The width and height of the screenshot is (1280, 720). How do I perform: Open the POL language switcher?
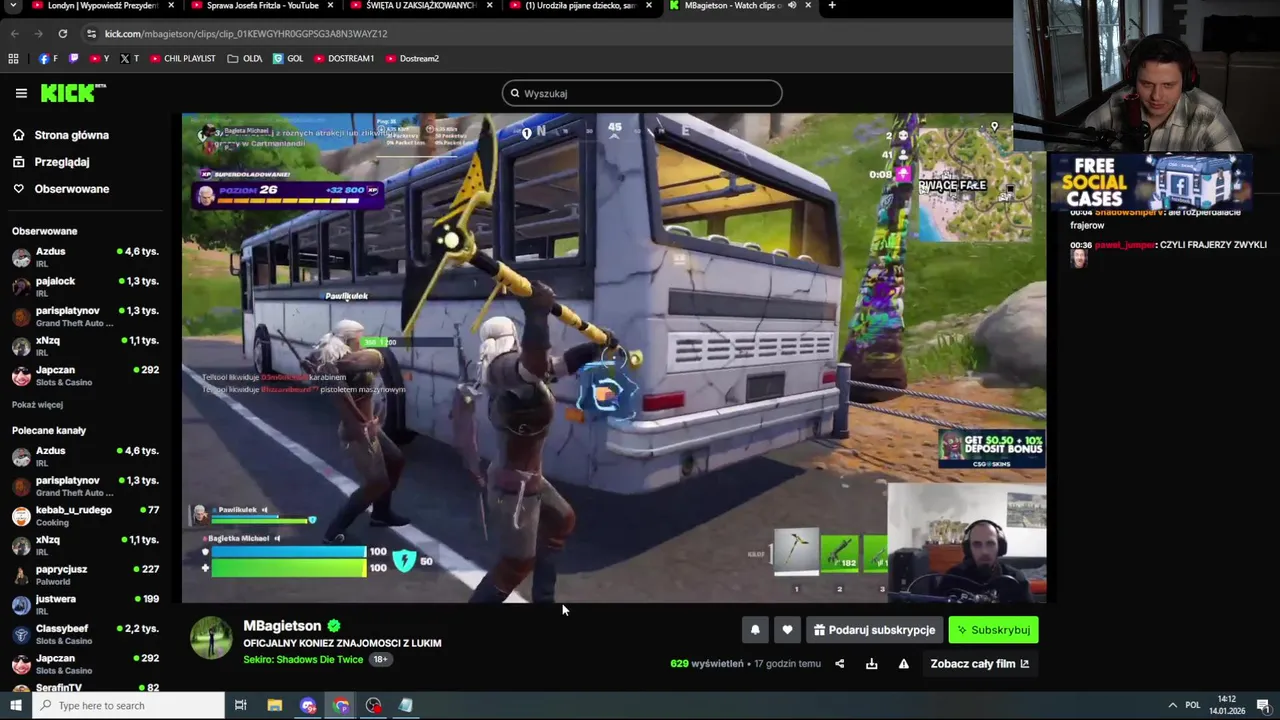coord(1192,705)
